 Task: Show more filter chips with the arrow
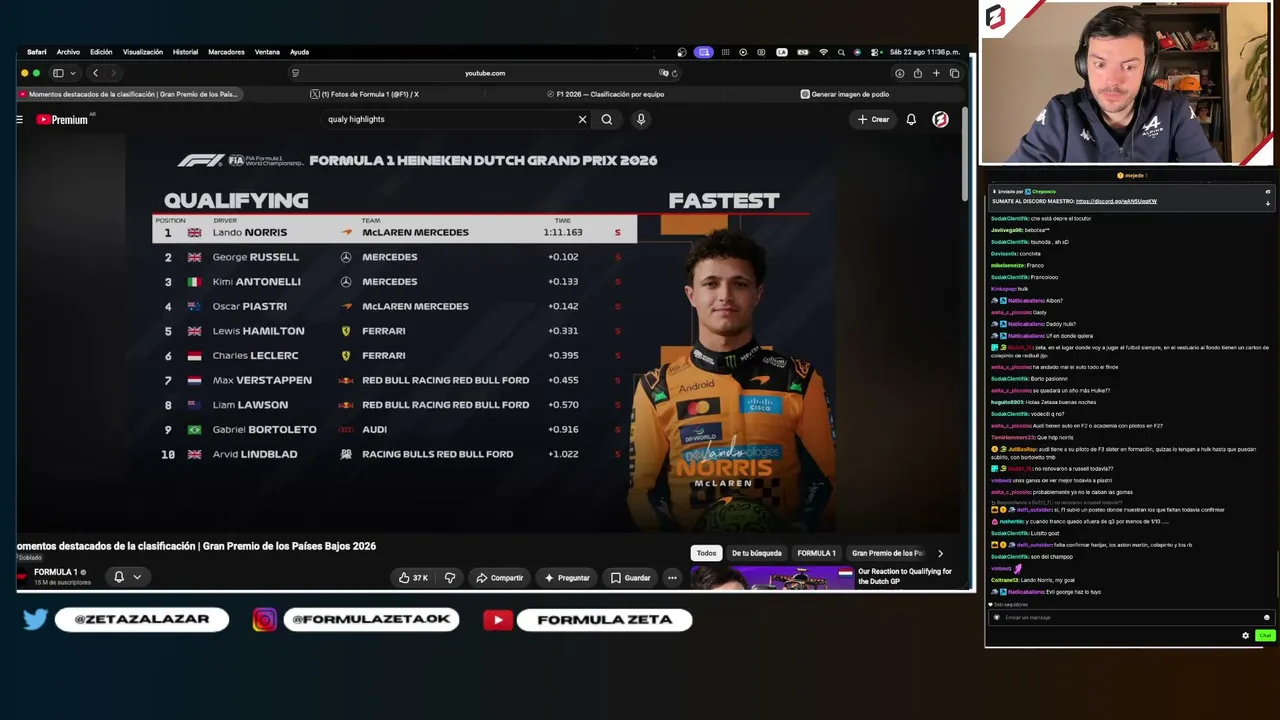tap(940, 553)
